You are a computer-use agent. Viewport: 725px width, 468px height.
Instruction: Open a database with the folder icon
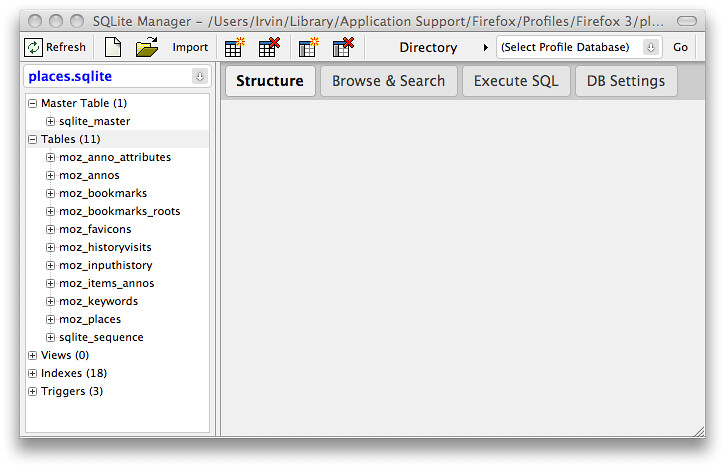(x=147, y=47)
